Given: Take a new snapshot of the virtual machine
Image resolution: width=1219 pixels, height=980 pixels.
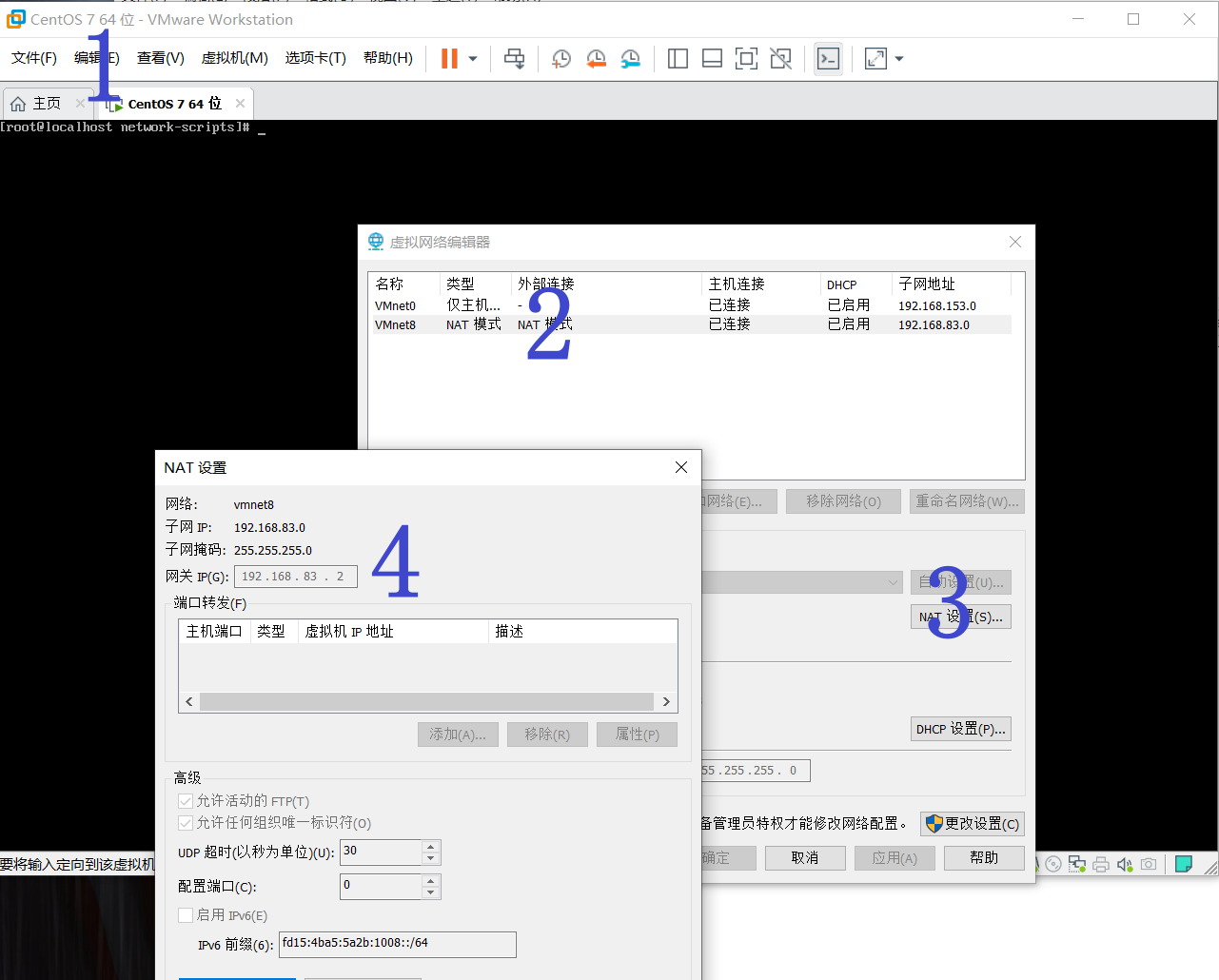Looking at the screenshot, I should click(x=560, y=58).
